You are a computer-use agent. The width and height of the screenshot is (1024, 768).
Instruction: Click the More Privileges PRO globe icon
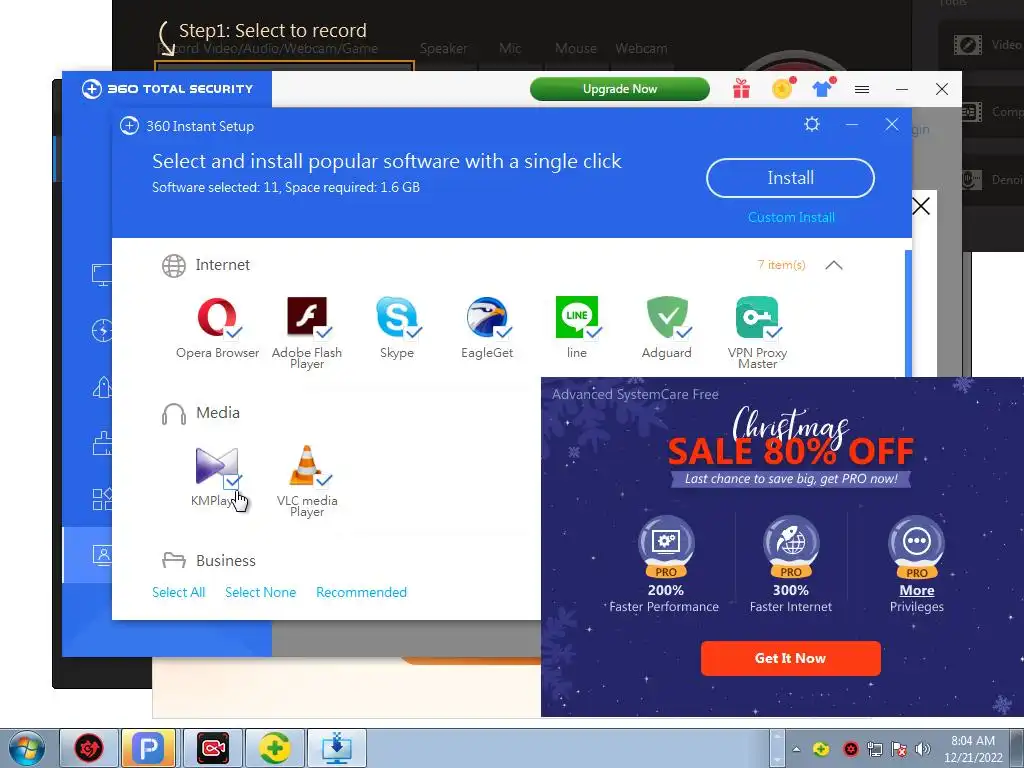[916, 547]
